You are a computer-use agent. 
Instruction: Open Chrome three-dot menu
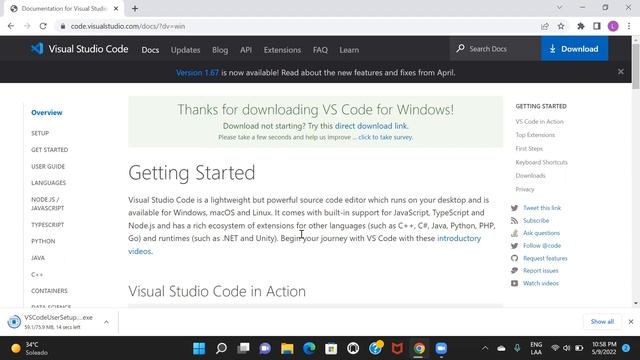(x=629, y=26)
